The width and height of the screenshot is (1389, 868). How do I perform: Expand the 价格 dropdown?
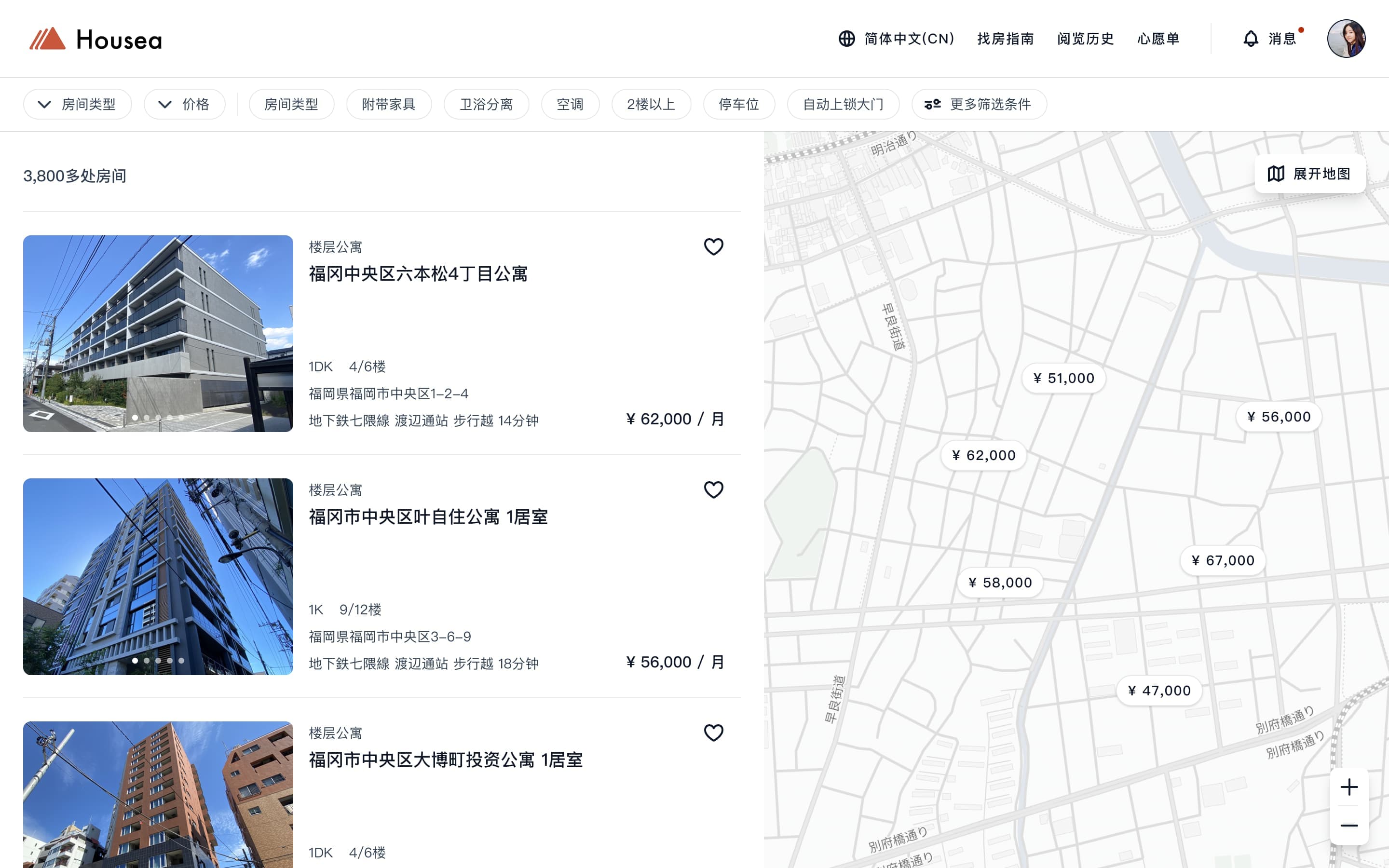(x=184, y=104)
